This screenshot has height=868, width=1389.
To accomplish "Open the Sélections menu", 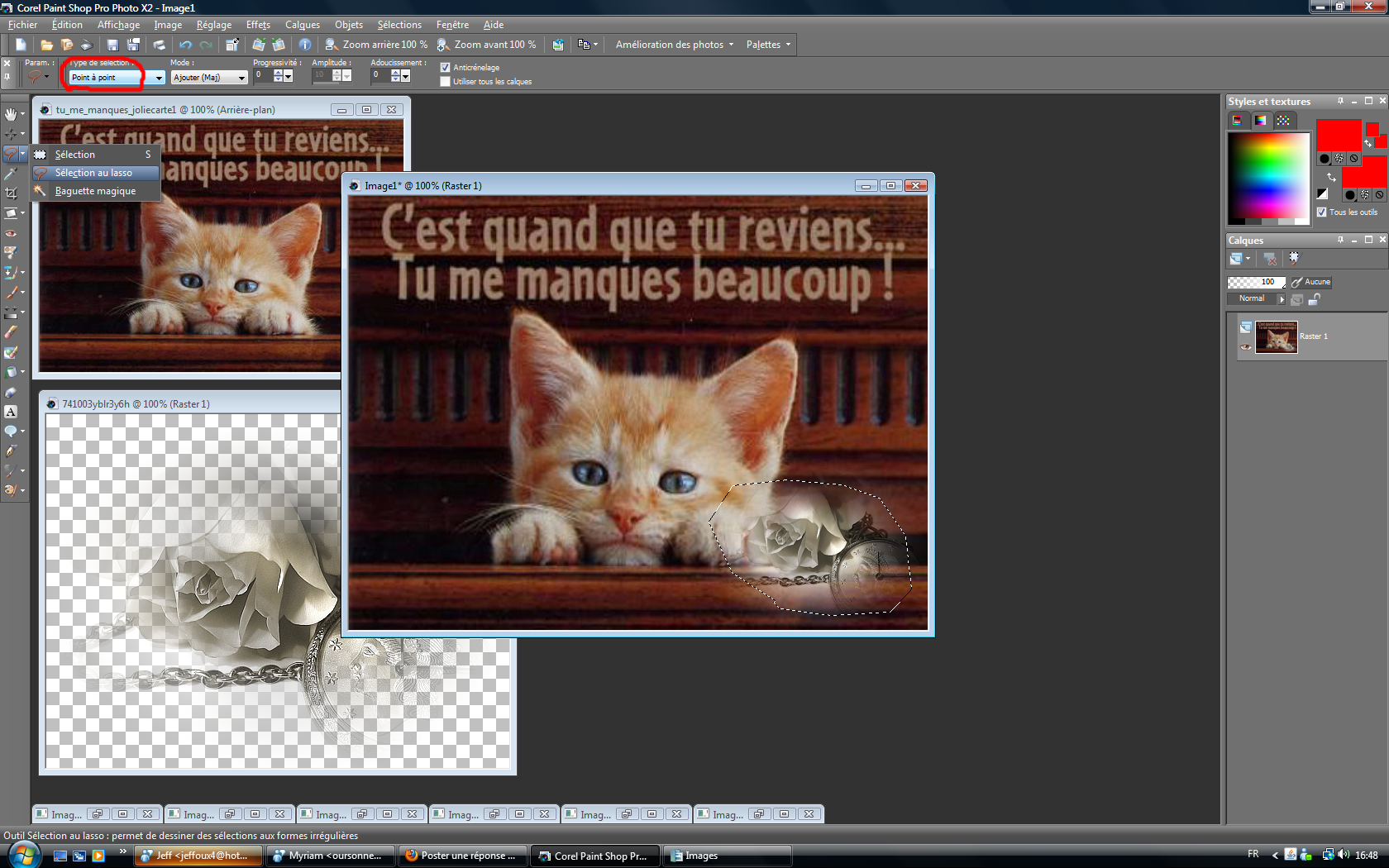I will coord(399,25).
